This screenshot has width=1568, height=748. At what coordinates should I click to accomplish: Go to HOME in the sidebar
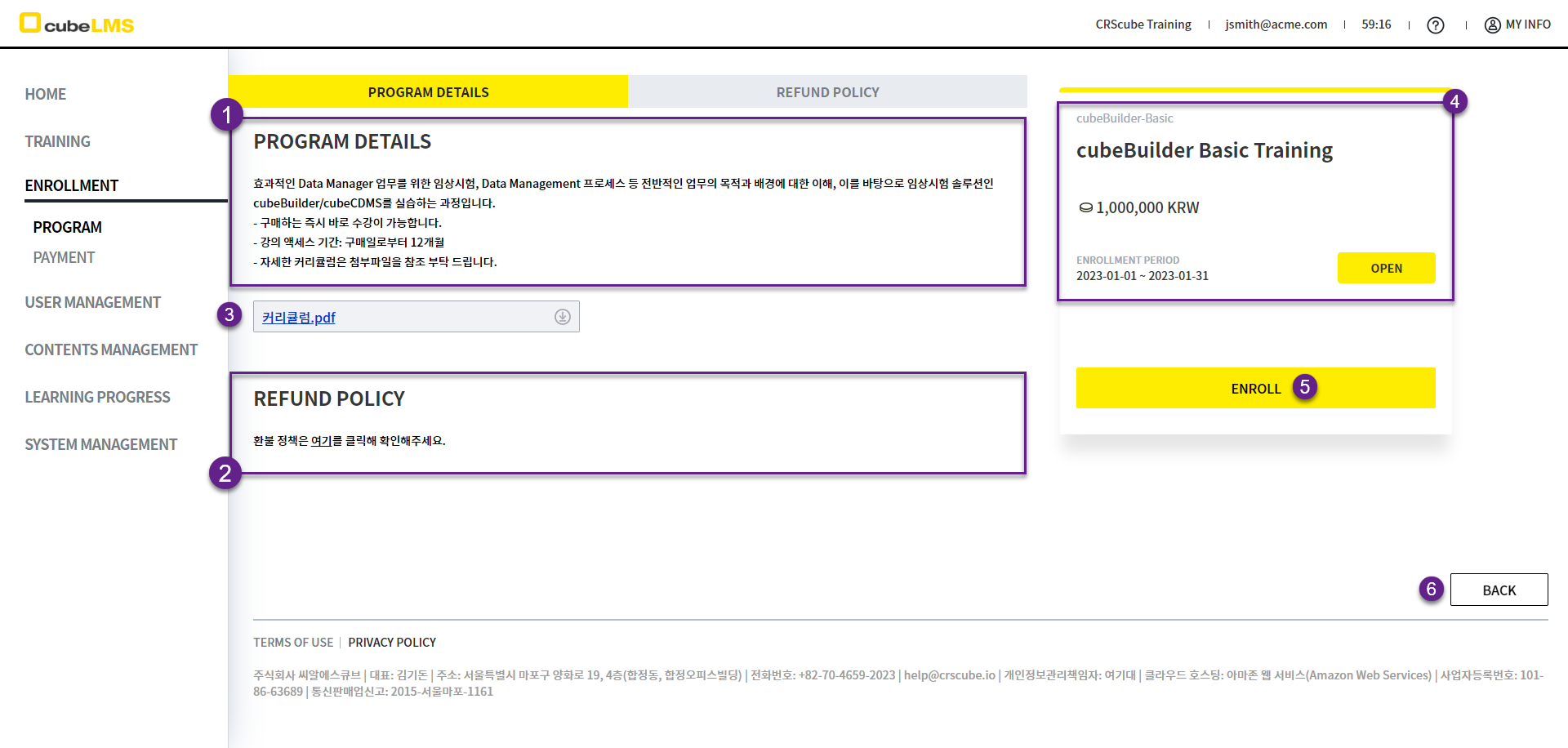[46, 94]
